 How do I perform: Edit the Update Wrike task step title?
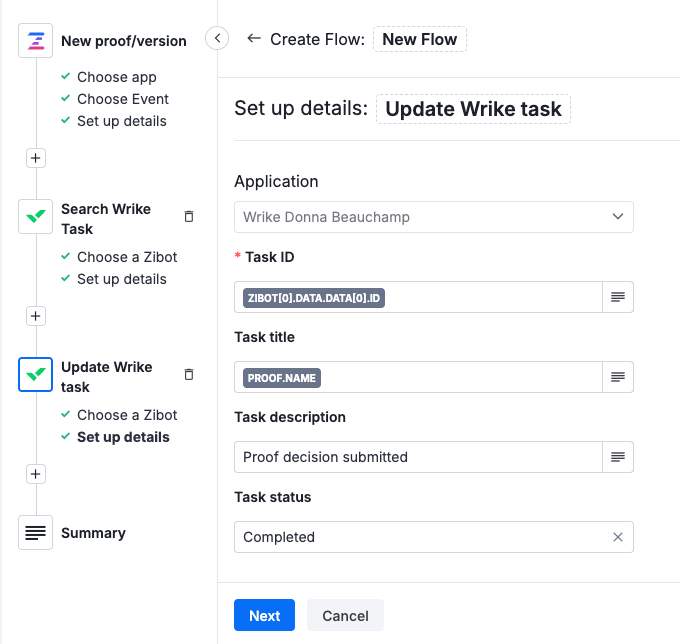pyautogui.click(x=473, y=109)
